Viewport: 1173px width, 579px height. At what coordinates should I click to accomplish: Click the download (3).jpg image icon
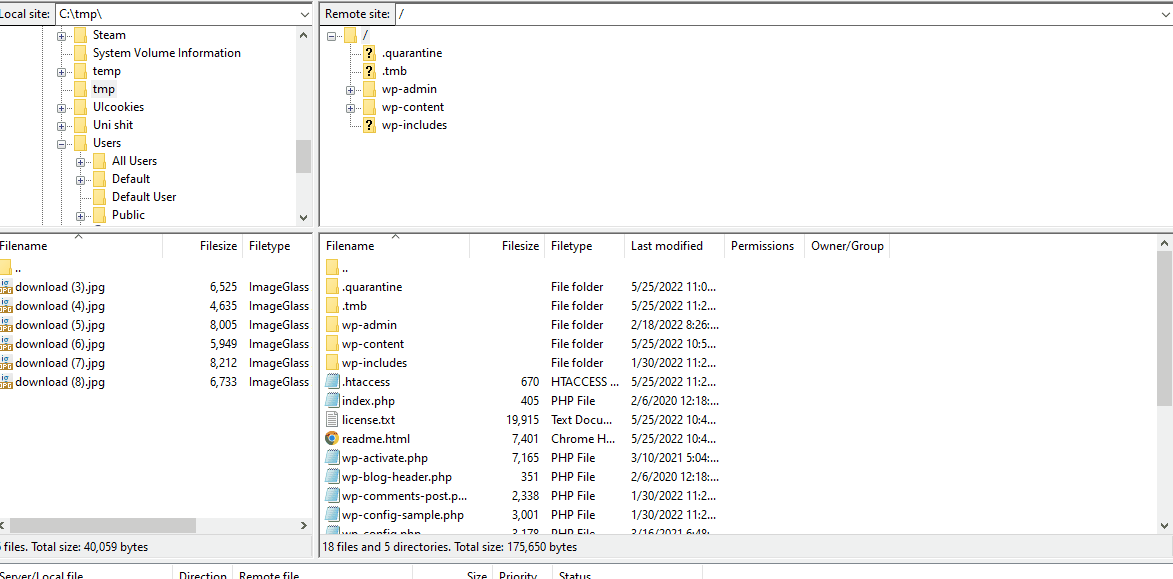click(x=5, y=287)
